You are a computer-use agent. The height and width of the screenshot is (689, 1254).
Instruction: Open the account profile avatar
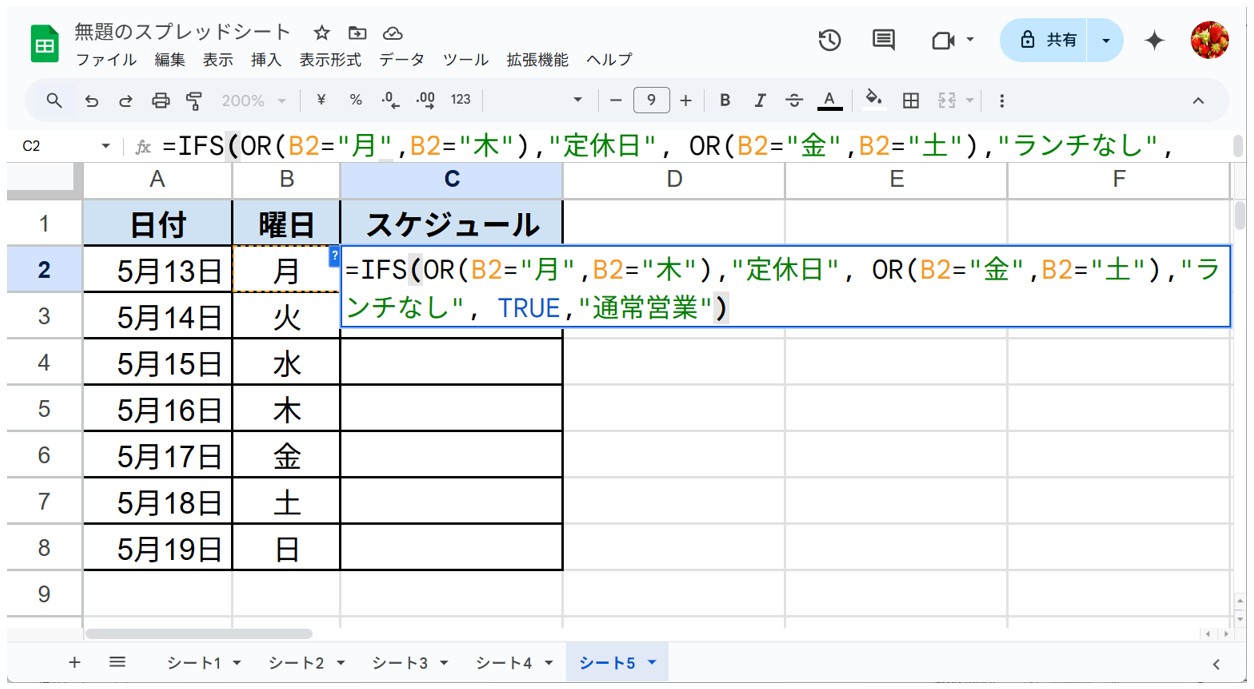coord(1209,40)
